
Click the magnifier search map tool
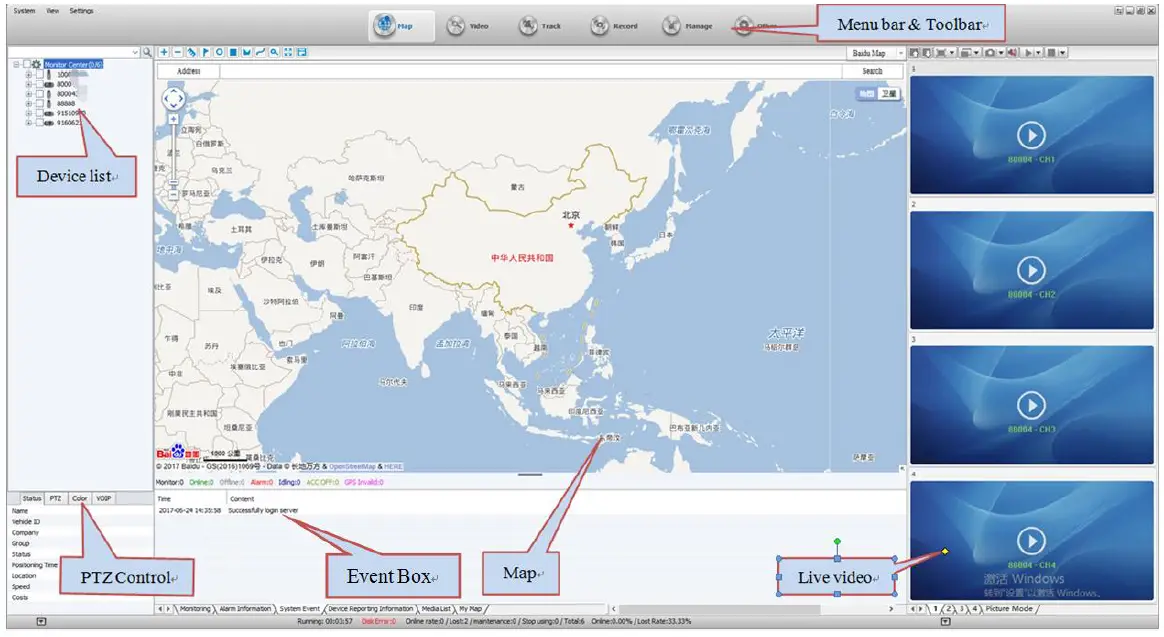[274, 52]
